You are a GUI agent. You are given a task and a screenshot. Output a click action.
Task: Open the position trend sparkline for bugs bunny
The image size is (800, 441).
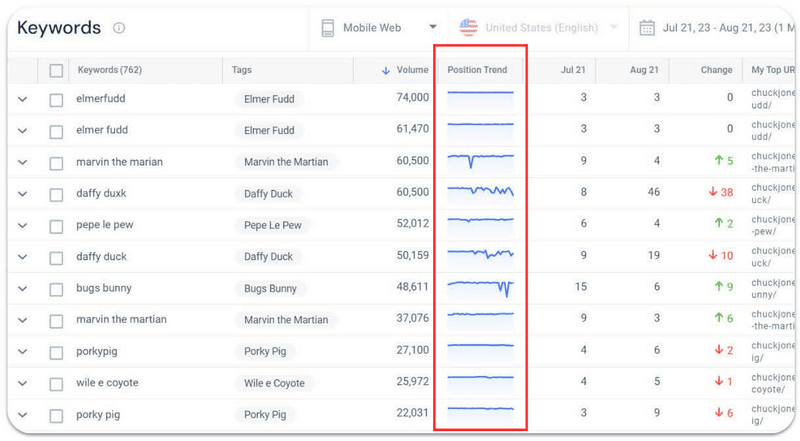coord(480,289)
